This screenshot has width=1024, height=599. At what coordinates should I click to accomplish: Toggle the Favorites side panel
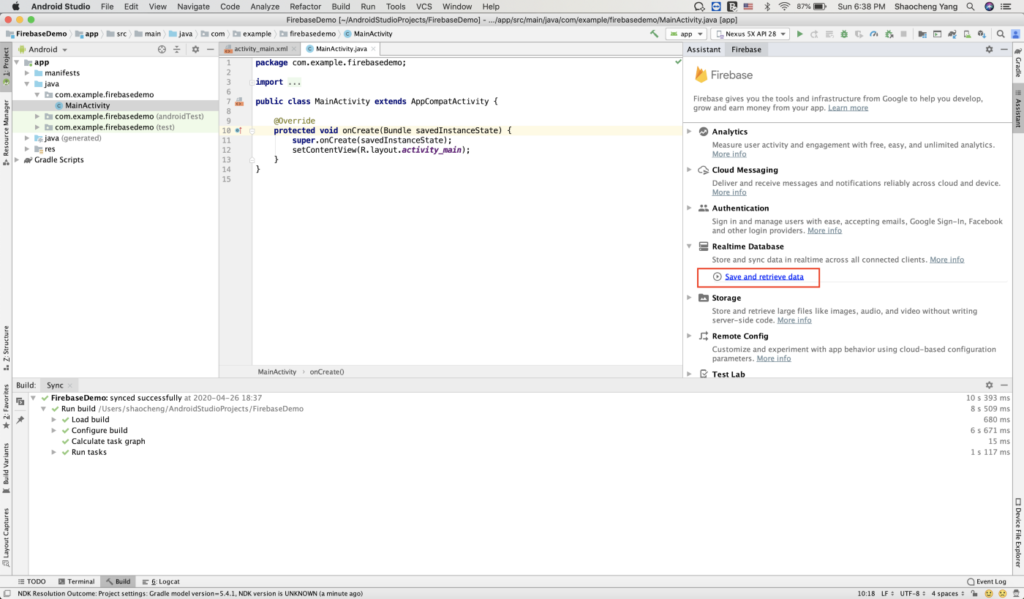pos(6,406)
